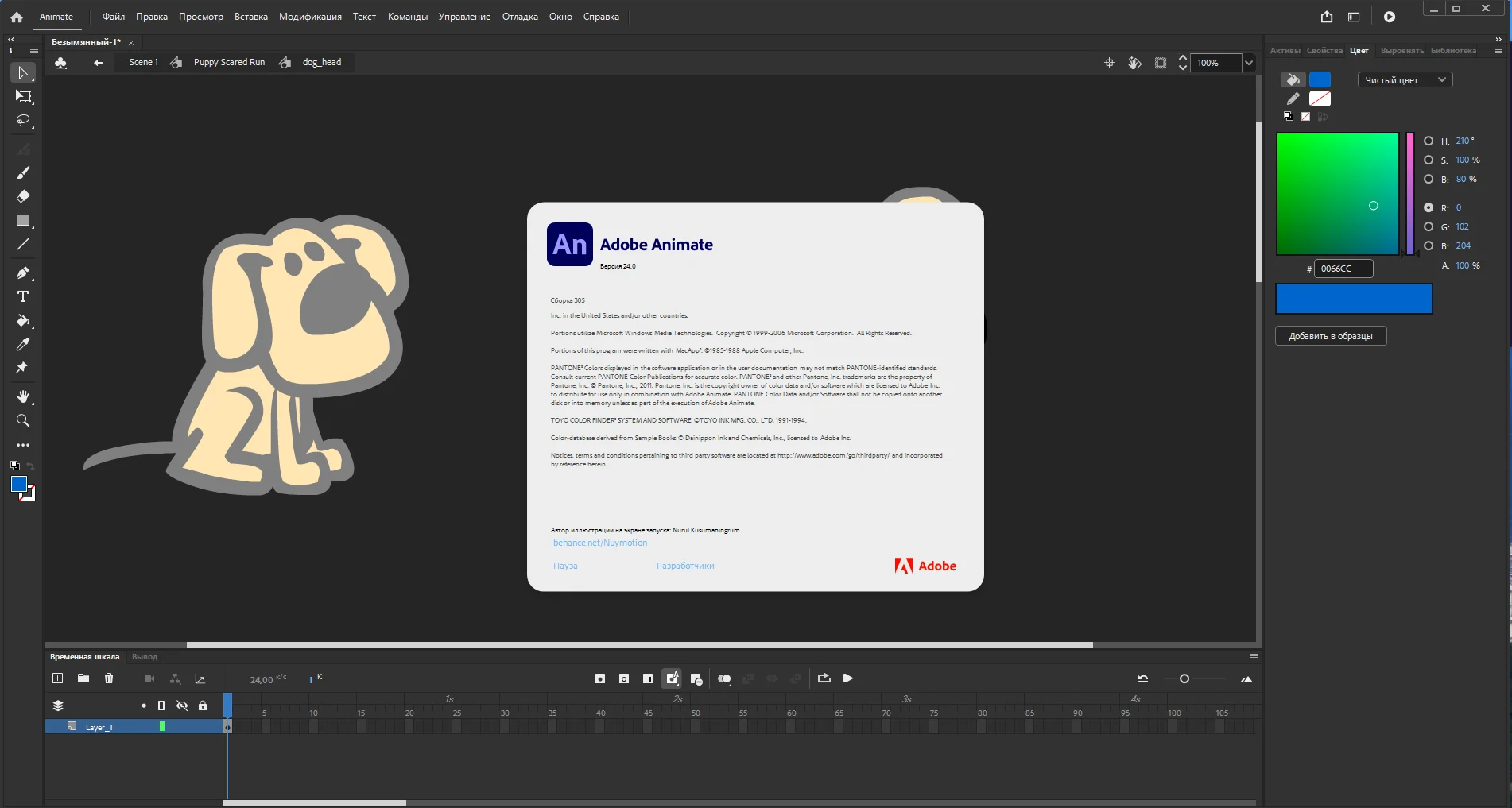
Task: Click the Добавить в образцы button
Action: (x=1331, y=336)
